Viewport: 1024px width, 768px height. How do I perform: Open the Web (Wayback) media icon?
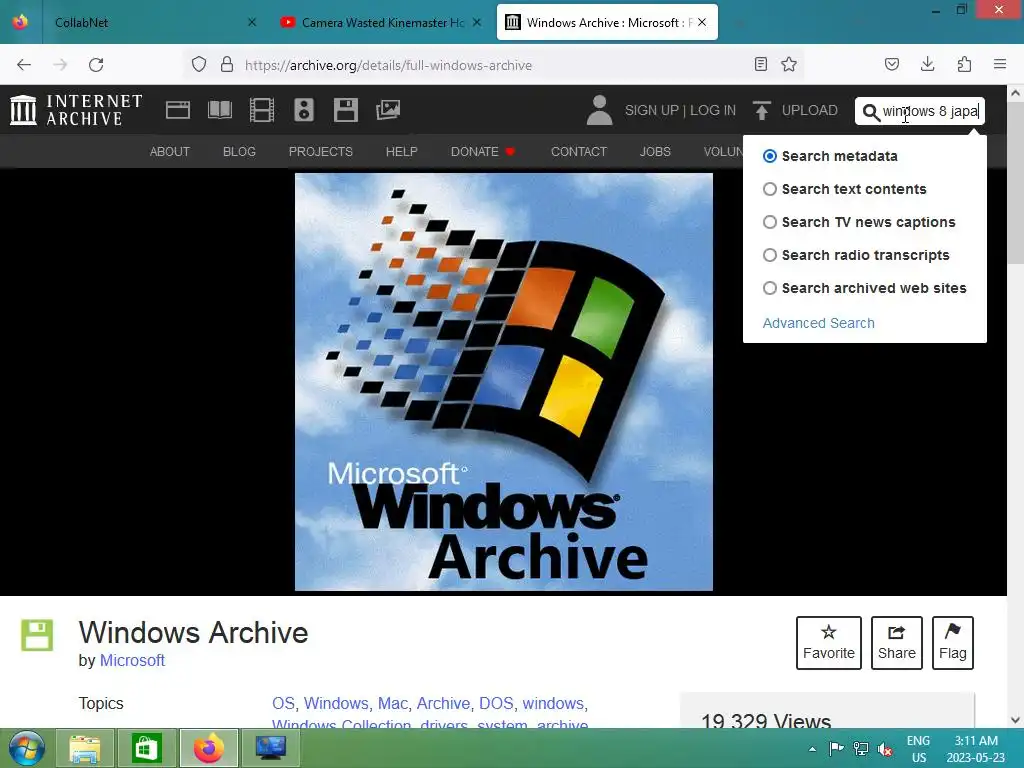pyautogui.click(x=178, y=110)
